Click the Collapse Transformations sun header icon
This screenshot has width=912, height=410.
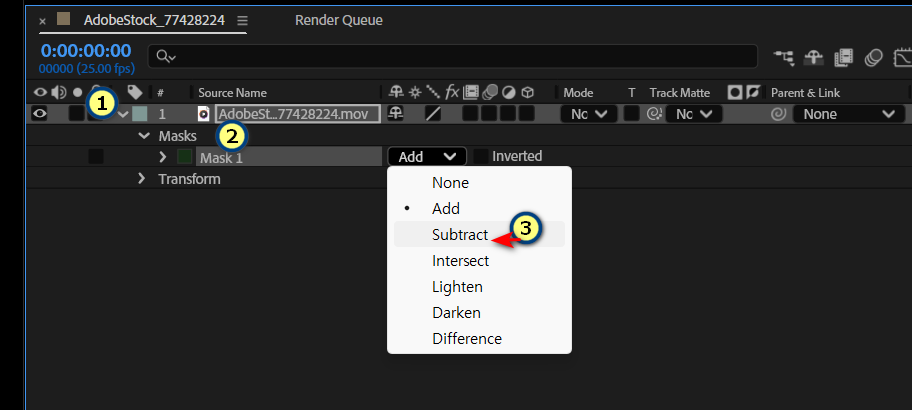[x=415, y=92]
